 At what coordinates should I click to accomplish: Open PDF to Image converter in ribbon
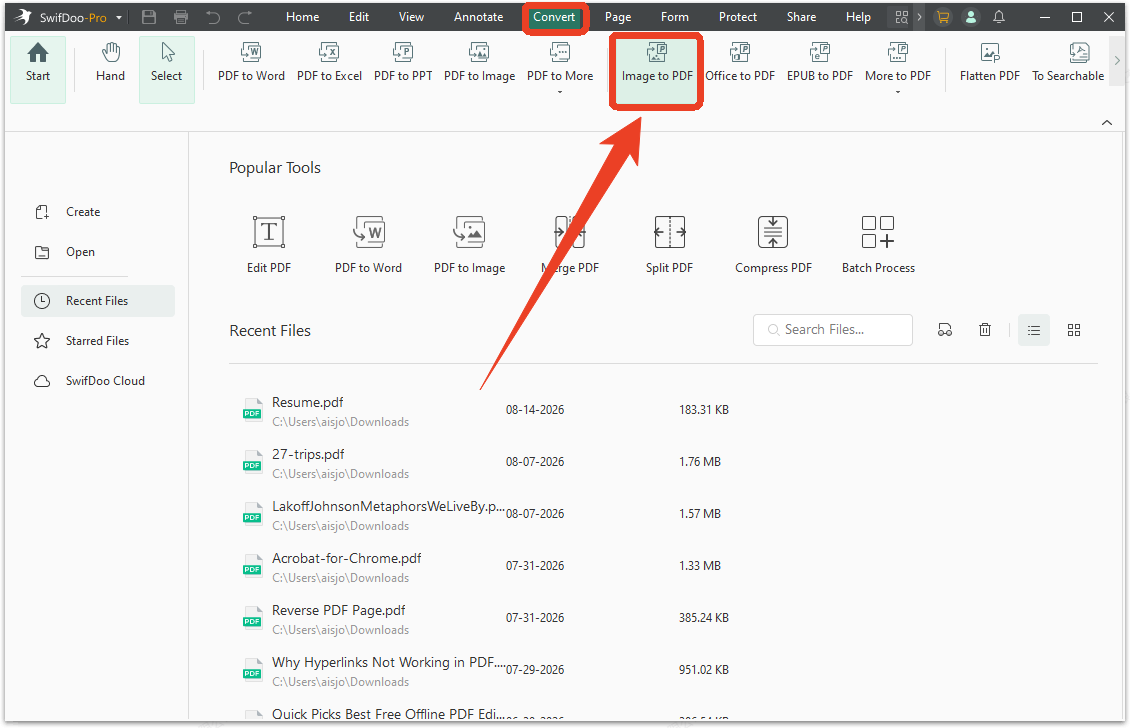479,63
